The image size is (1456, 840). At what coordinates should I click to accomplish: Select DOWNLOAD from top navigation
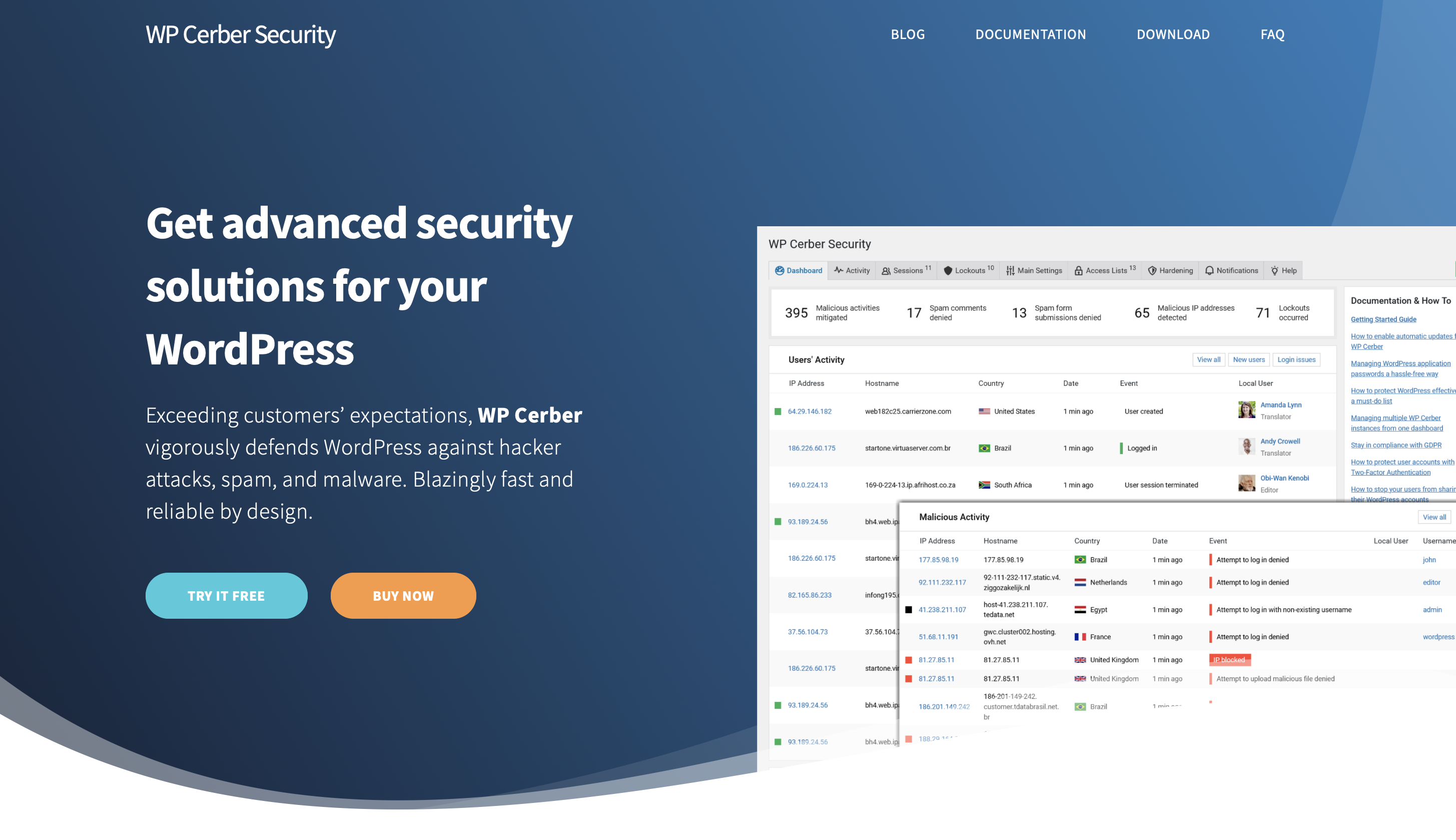[1173, 34]
